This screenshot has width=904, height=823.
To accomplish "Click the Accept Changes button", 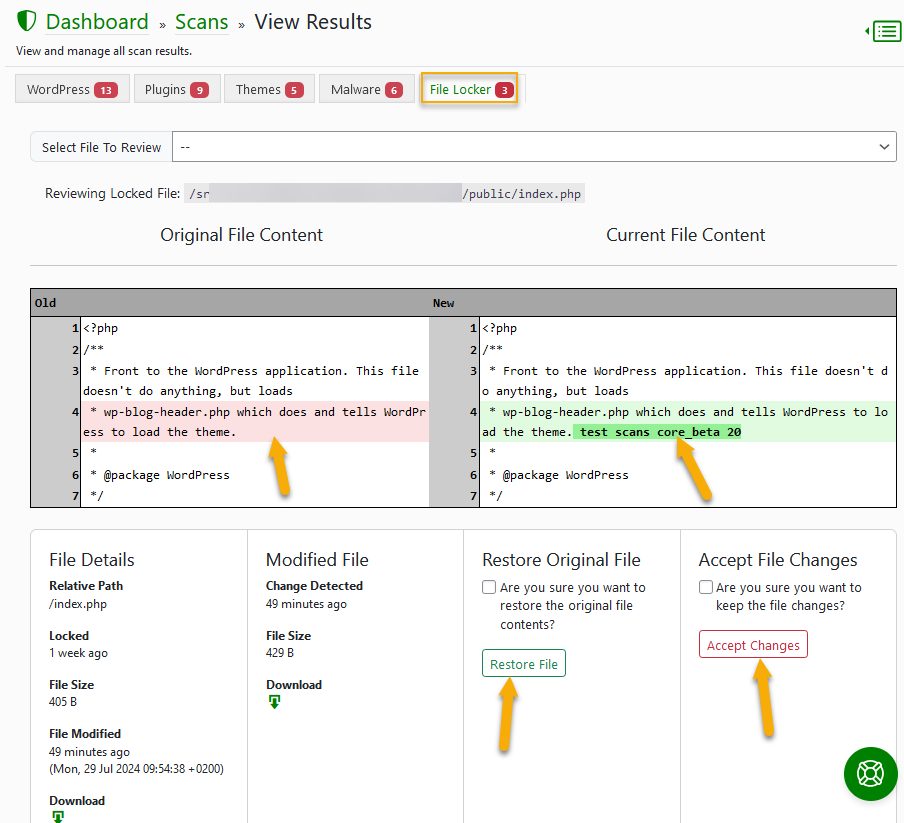I will point(753,645).
